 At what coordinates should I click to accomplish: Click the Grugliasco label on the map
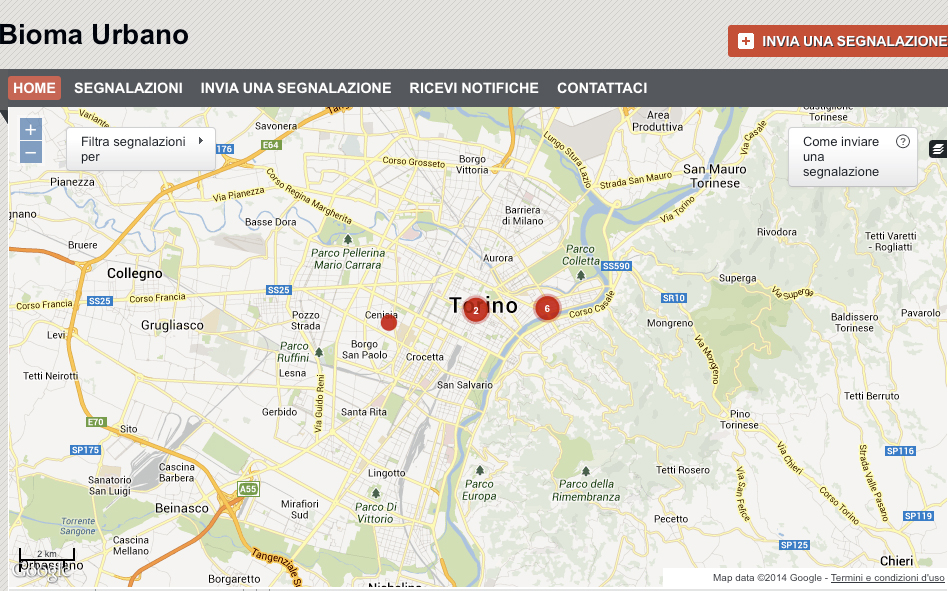[x=172, y=325]
